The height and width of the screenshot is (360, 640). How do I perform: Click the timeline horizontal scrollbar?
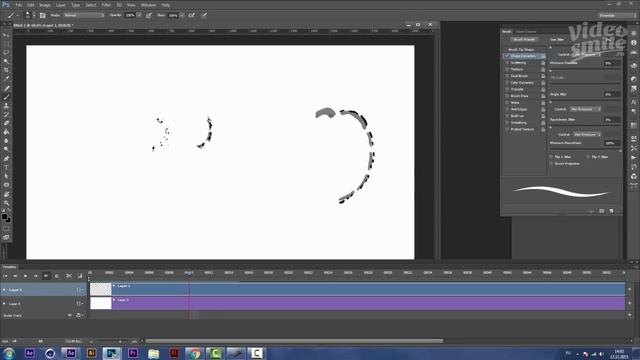click(x=294, y=341)
